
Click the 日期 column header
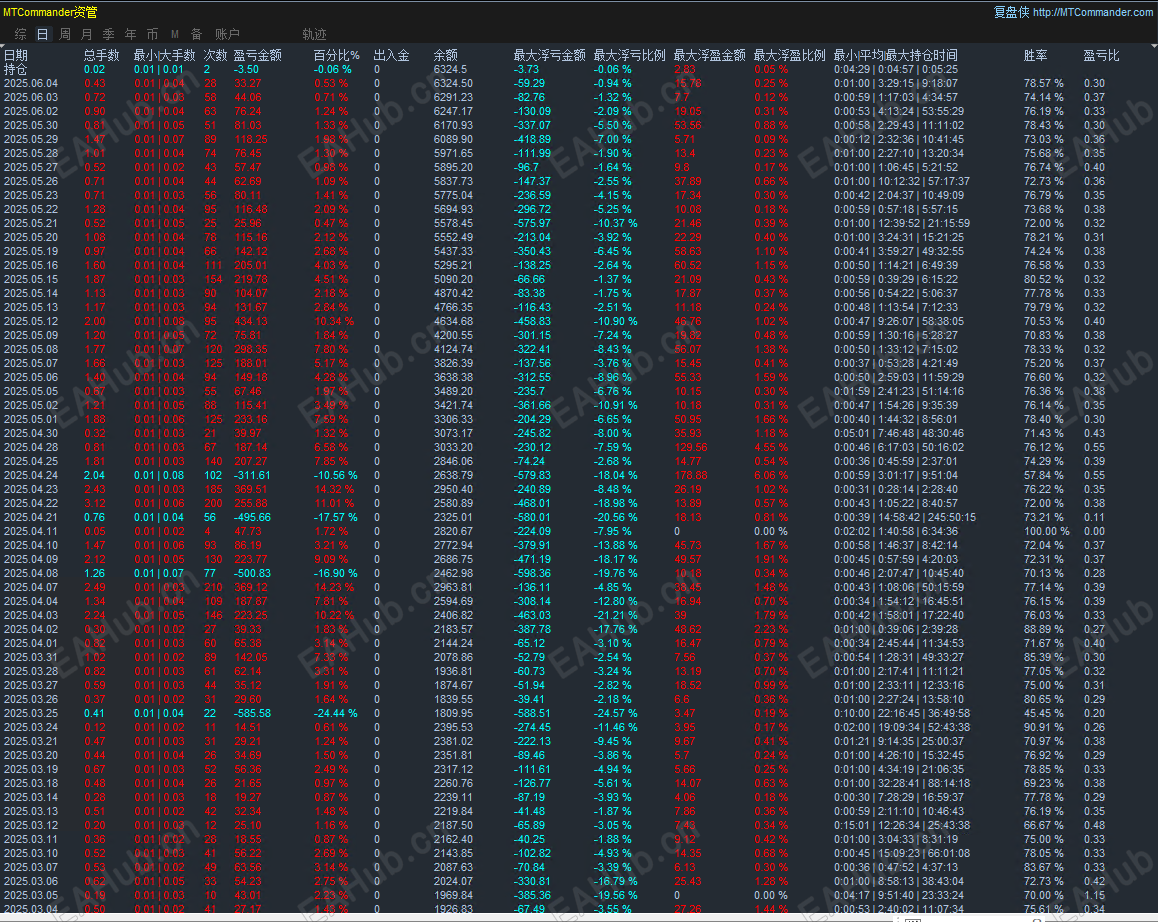click(x=16, y=55)
